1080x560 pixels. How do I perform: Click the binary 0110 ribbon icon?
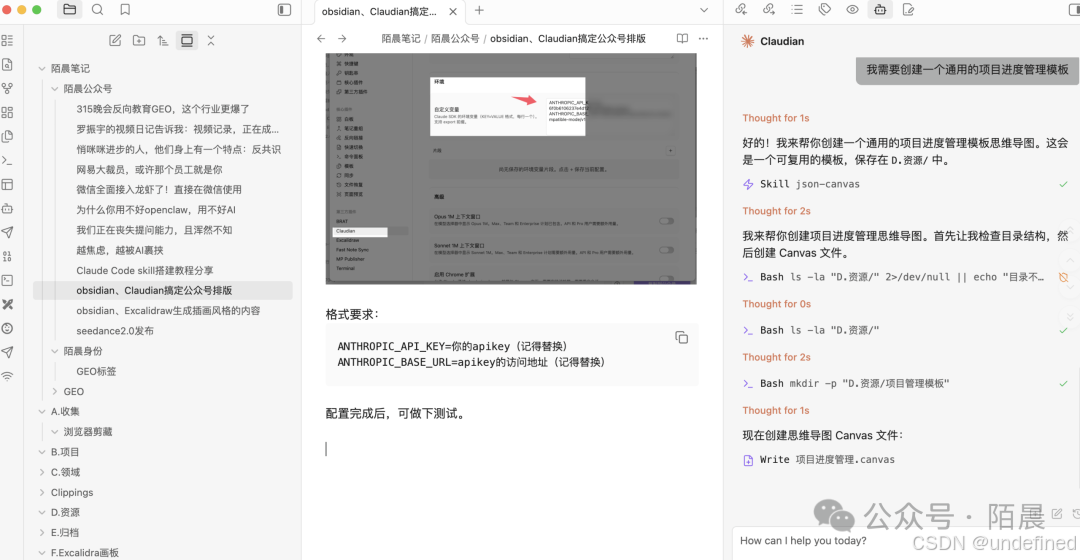tap(8, 256)
